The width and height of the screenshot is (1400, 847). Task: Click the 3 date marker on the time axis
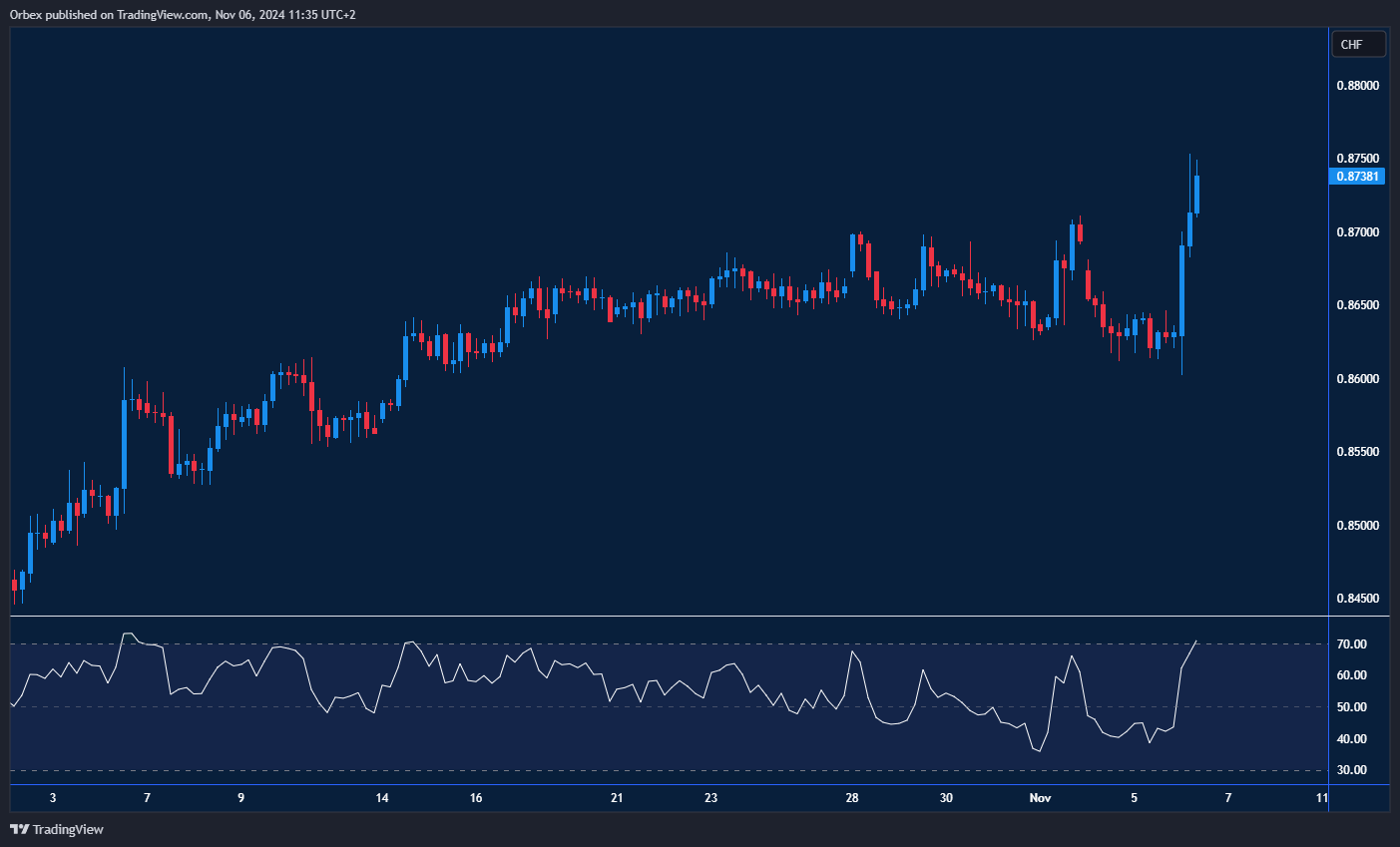coord(53,798)
